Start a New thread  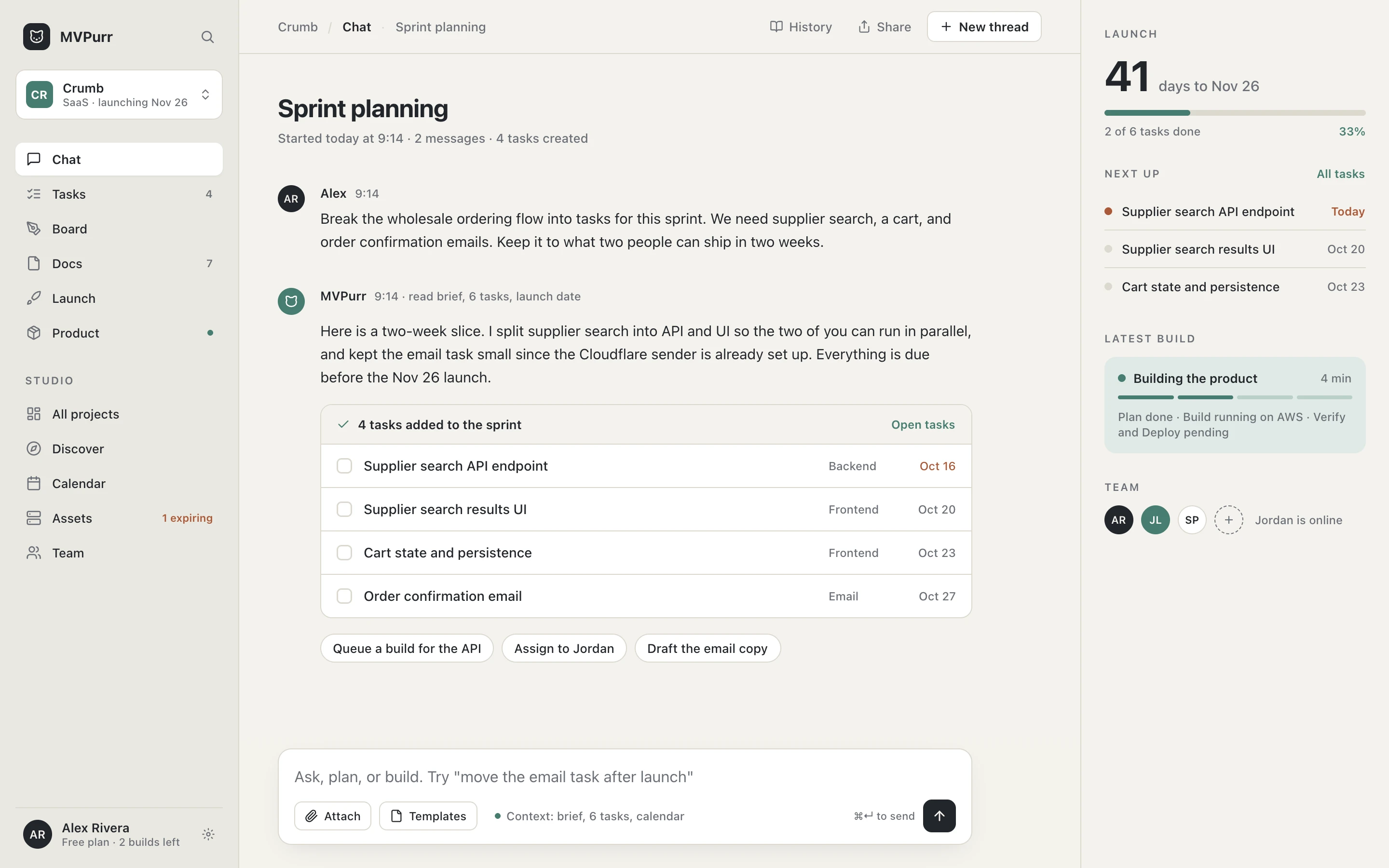[984, 27]
